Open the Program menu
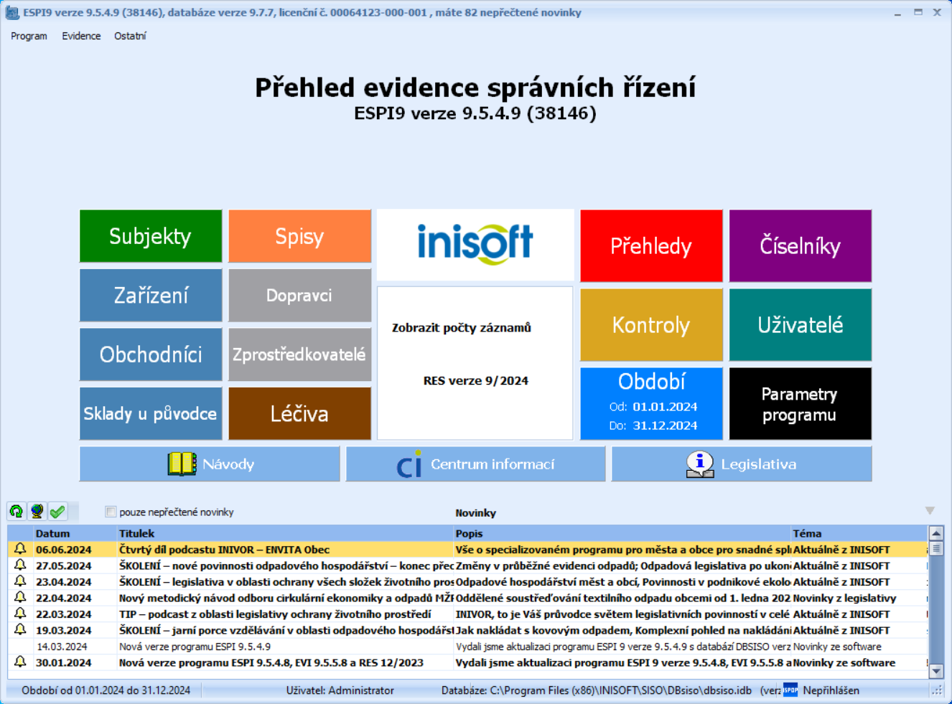The height and width of the screenshot is (704, 952). 29,36
